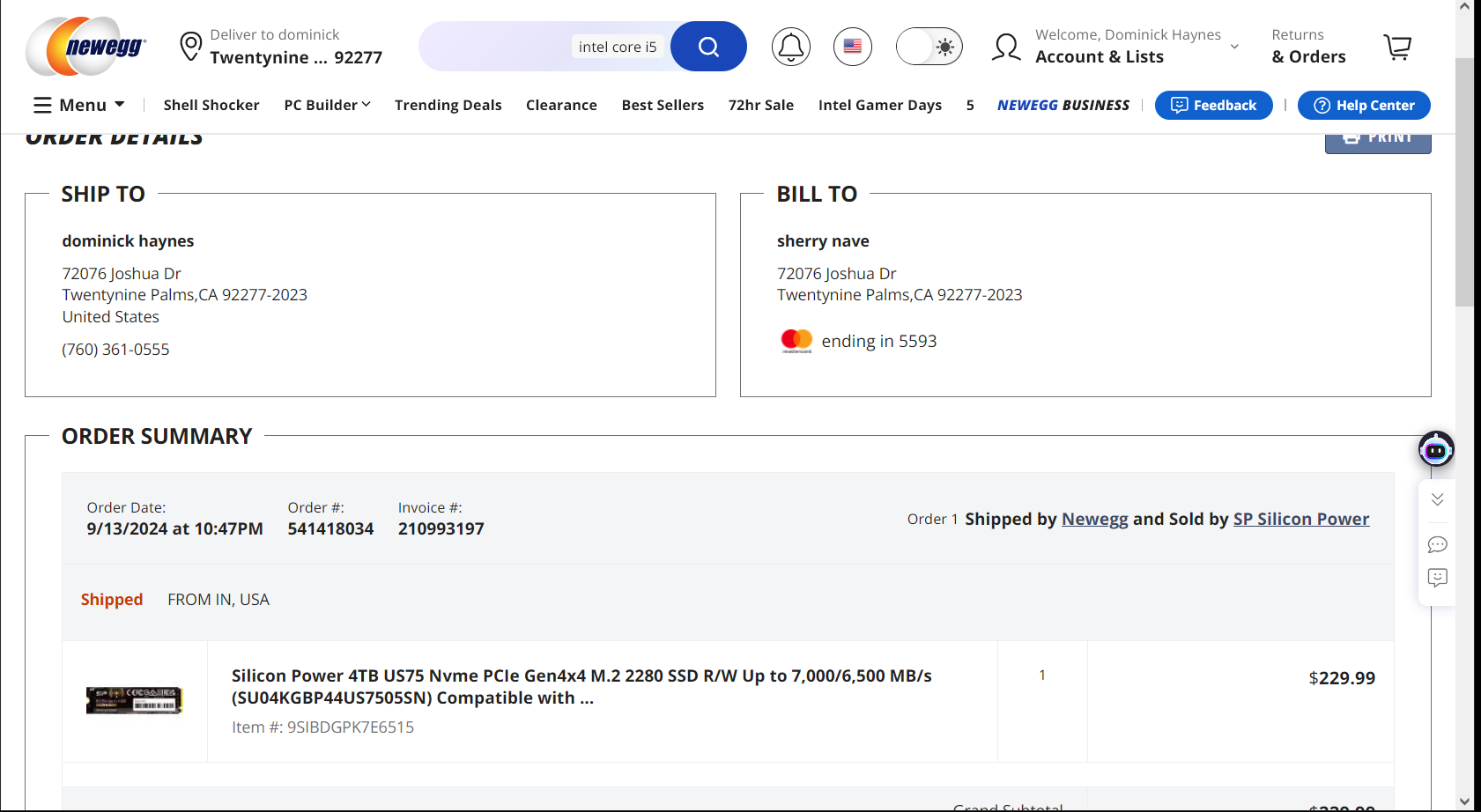Click the search magnifier button
Image resolution: width=1481 pixels, height=812 pixels.
click(x=708, y=47)
